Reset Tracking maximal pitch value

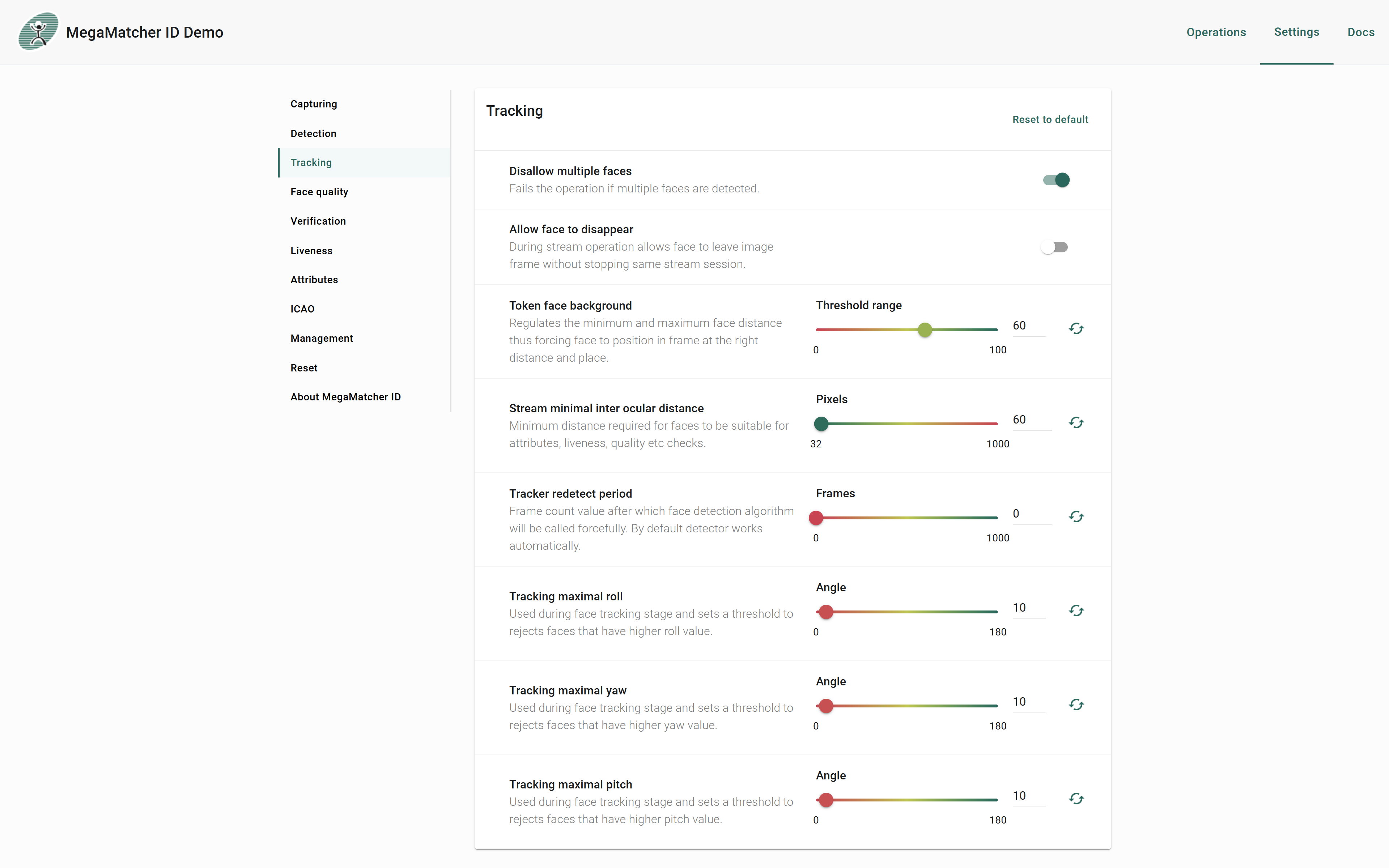[1076, 799]
